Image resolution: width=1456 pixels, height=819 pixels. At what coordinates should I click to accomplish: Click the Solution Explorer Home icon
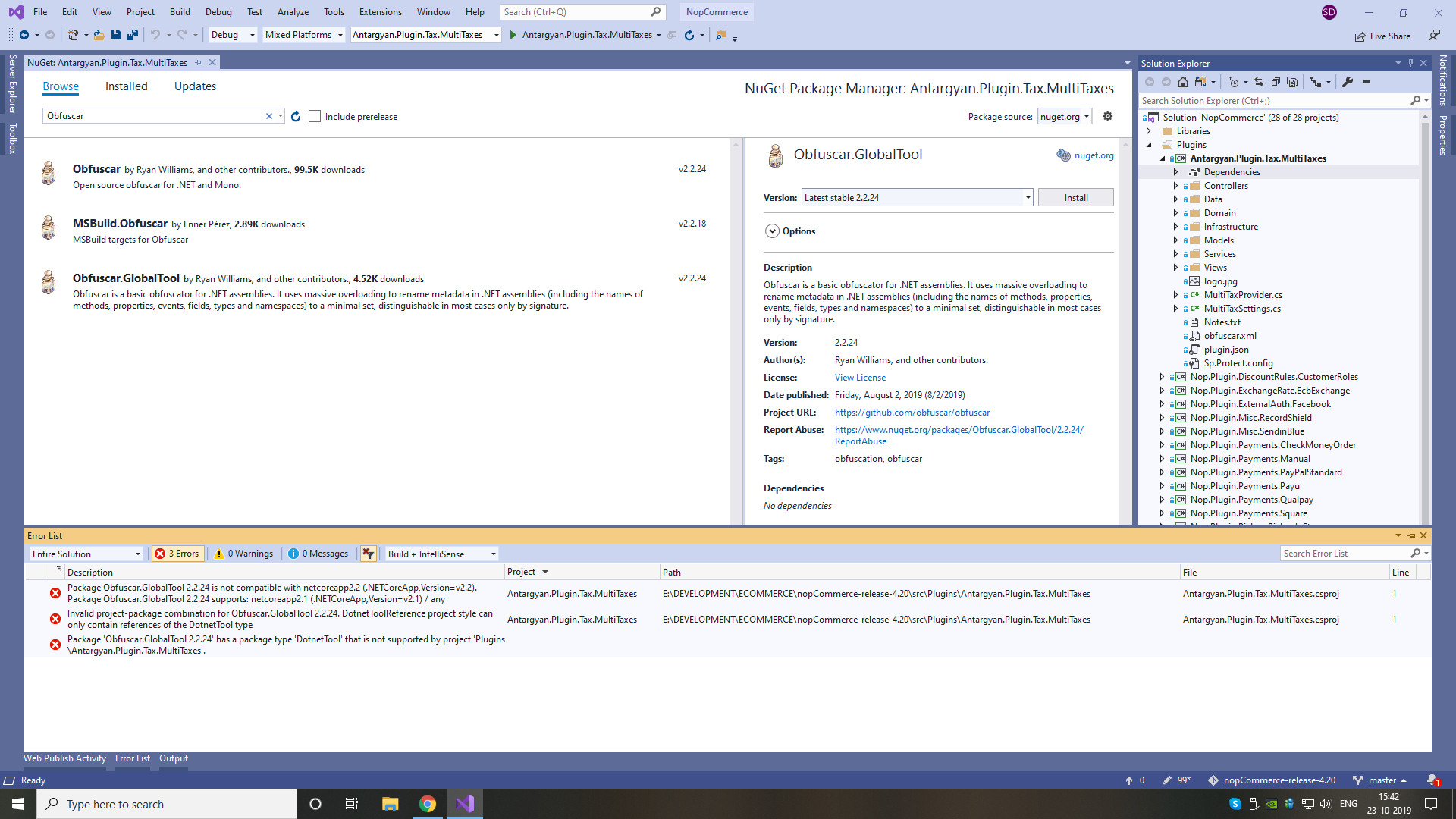tap(1183, 82)
